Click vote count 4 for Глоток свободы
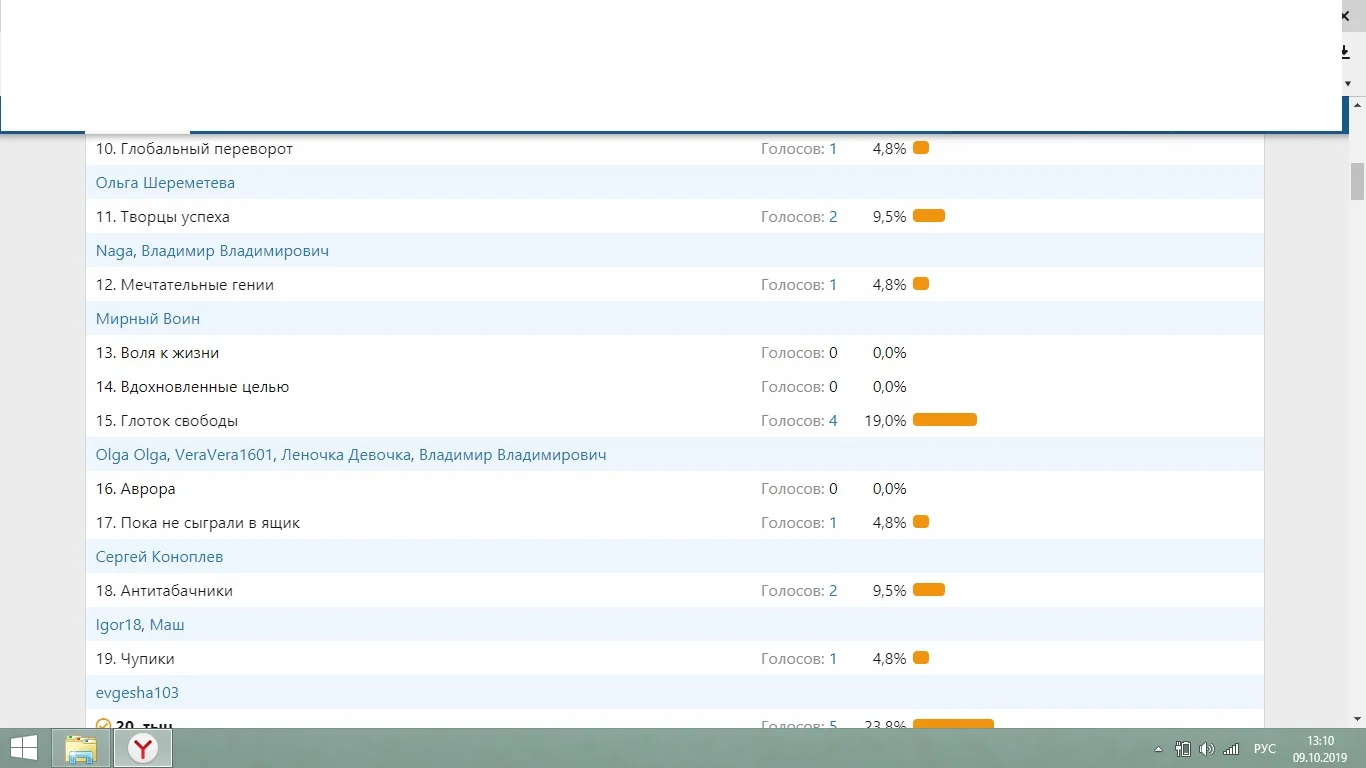This screenshot has height=768, width=1366. coord(833,421)
